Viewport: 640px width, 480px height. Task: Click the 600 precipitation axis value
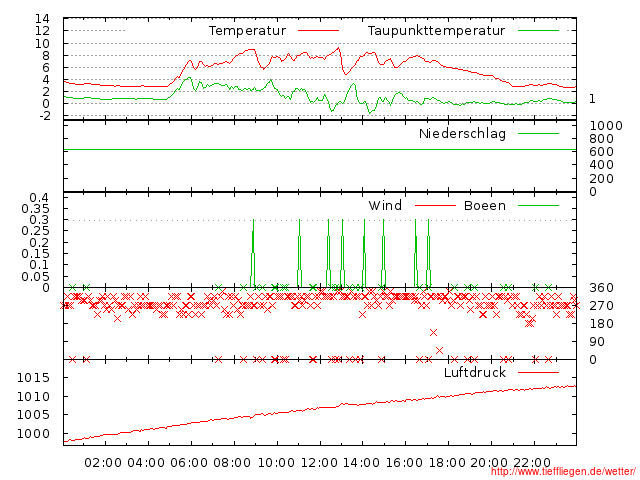coord(602,152)
